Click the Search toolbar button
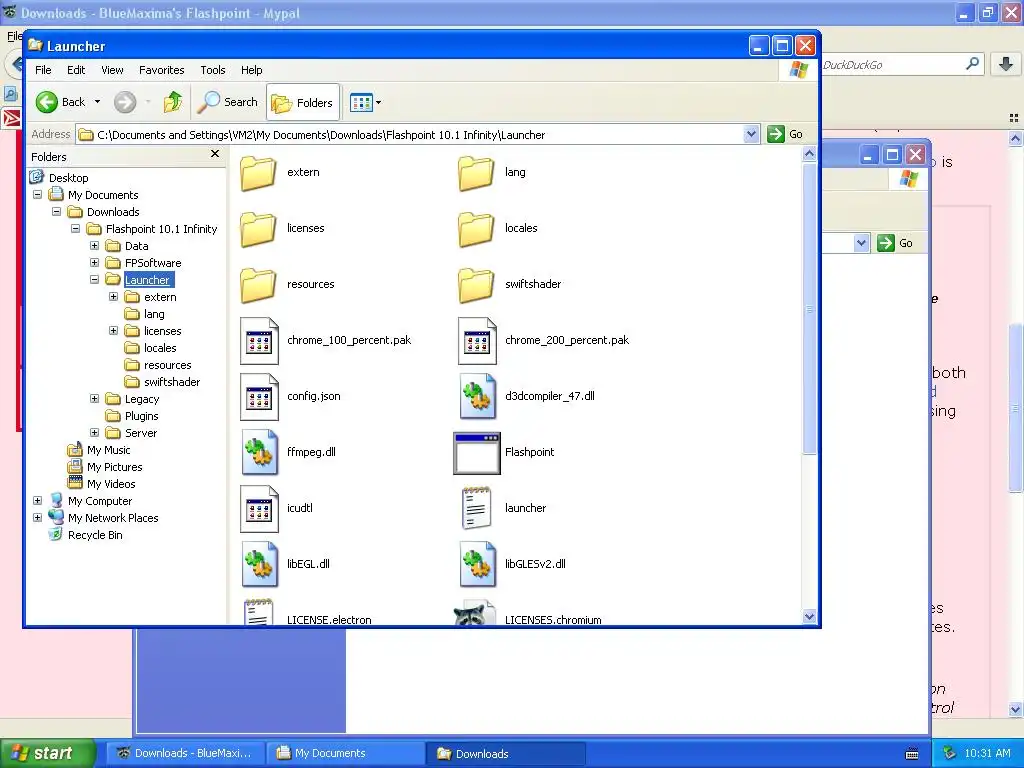Viewport: 1024px width, 768px height. 228,102
